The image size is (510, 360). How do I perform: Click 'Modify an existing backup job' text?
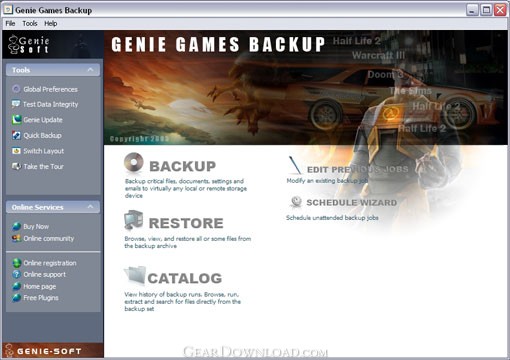pos(327,181)
